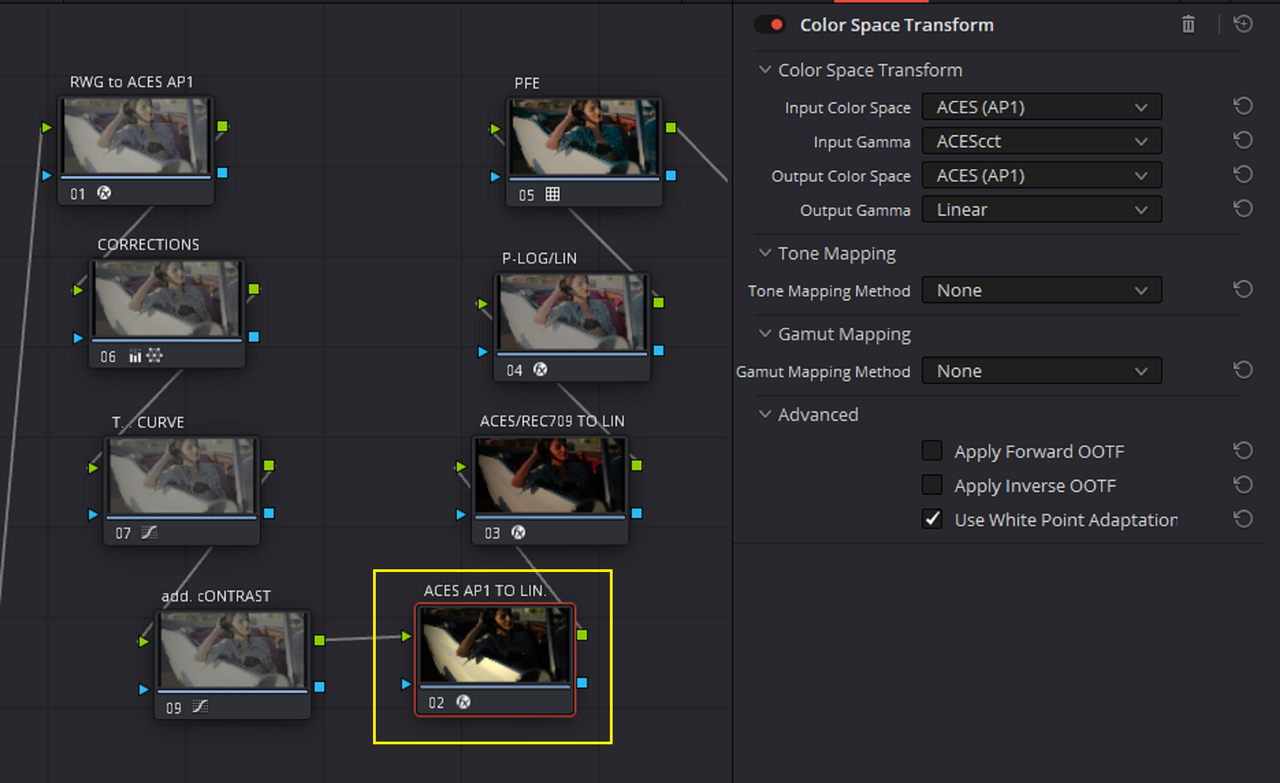Click the ACES/REC709 TO LIN node label
Screen dimensions: 1280x783
coord(552,421)
